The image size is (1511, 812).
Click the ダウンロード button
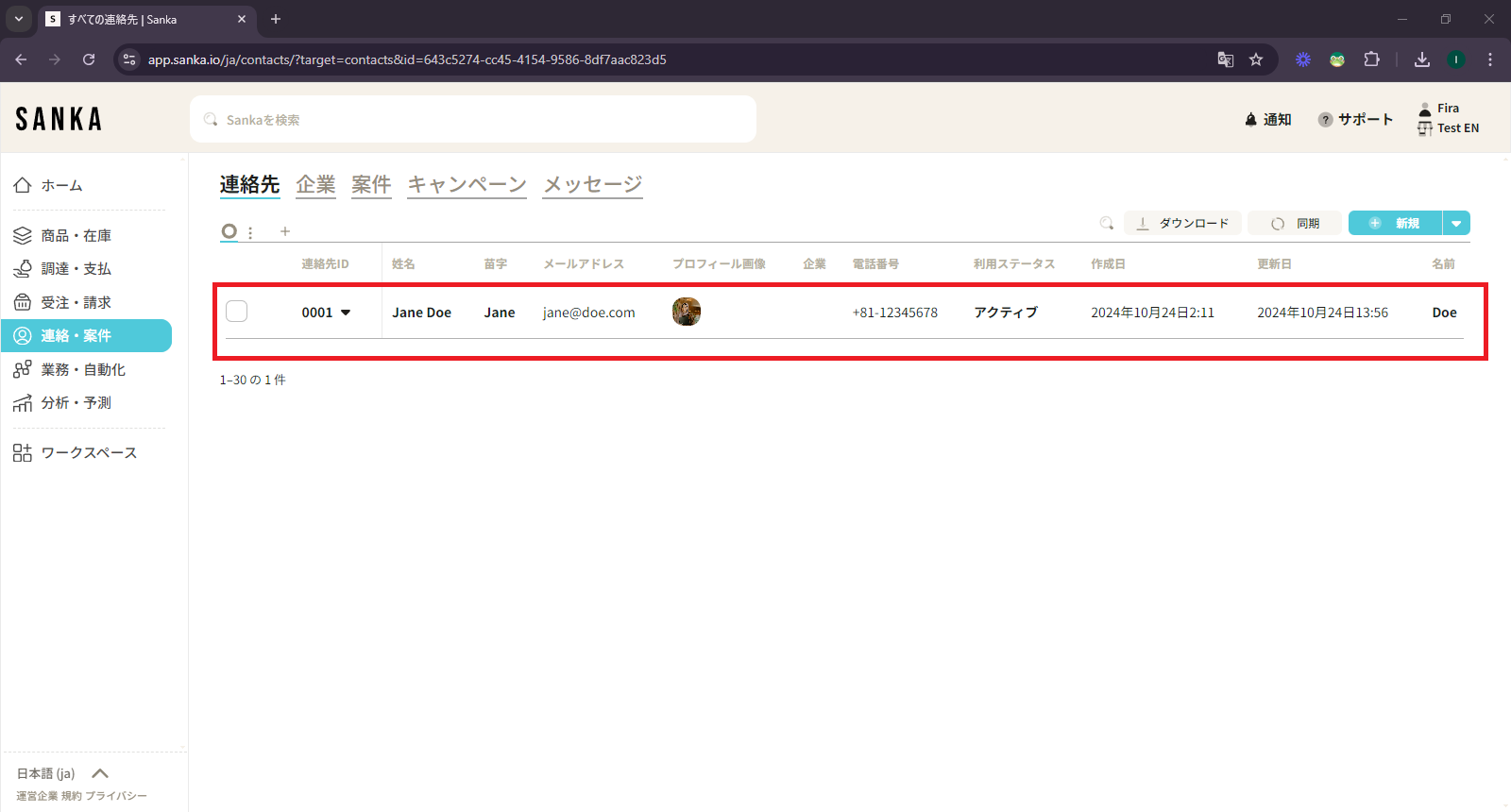(x=1182, y=224)
